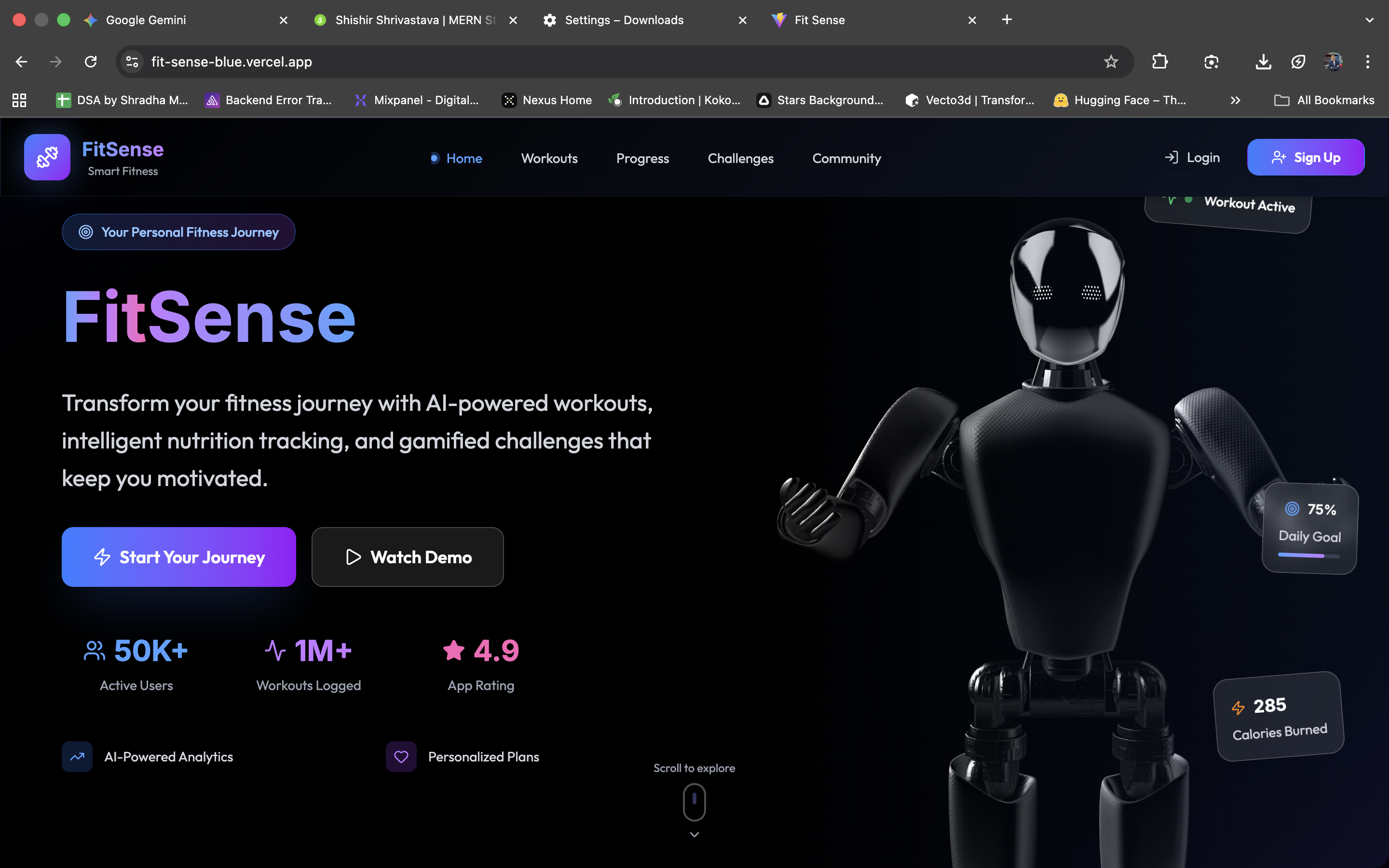The image size is (1389, 868).
Task: Open the Progress nav item
Action: pos(642,159)
